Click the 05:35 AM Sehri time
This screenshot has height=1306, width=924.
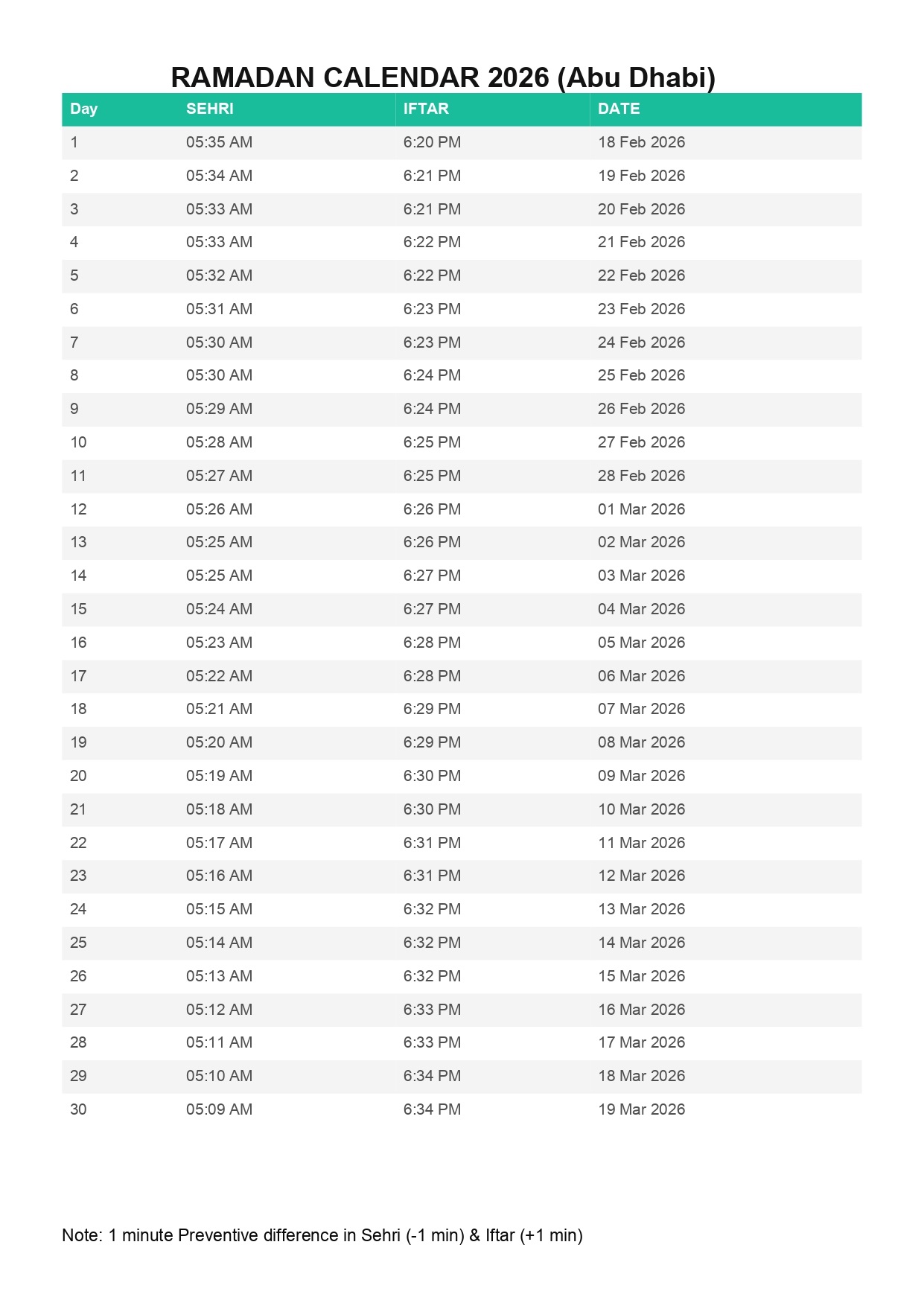(219, 142)
